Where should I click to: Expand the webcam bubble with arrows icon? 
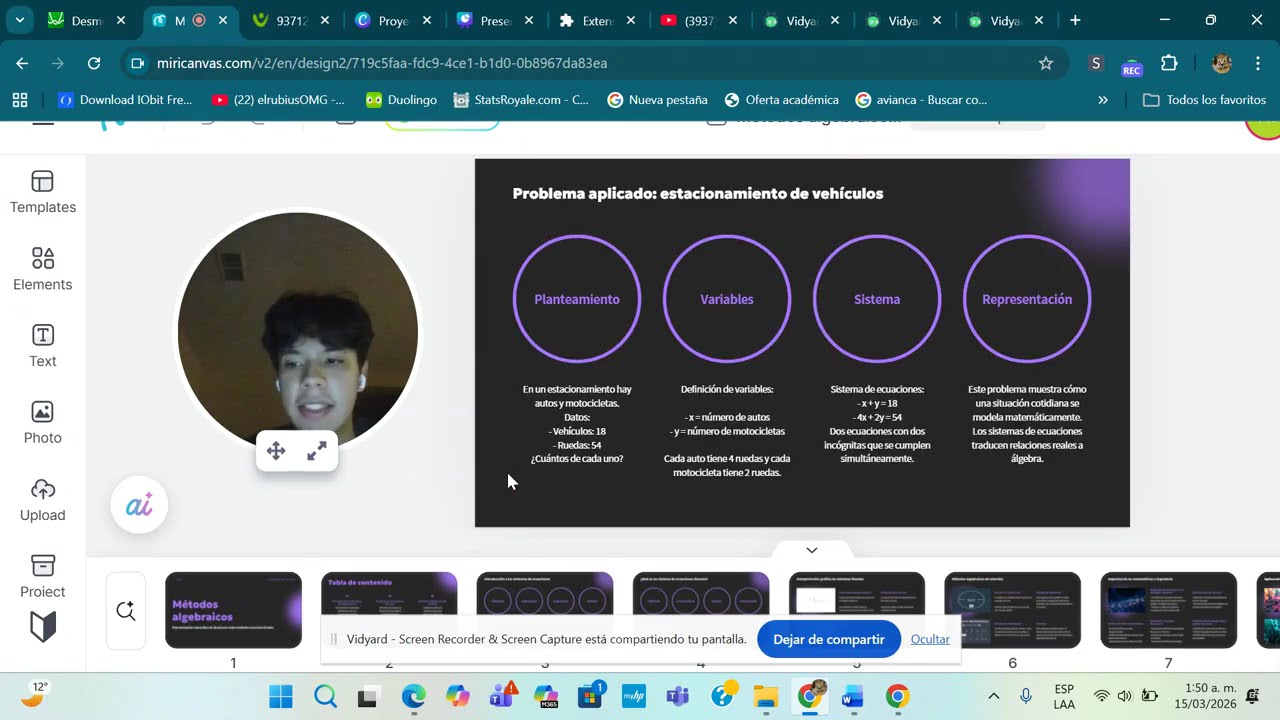pyautogui.click(x=317, y=451)
